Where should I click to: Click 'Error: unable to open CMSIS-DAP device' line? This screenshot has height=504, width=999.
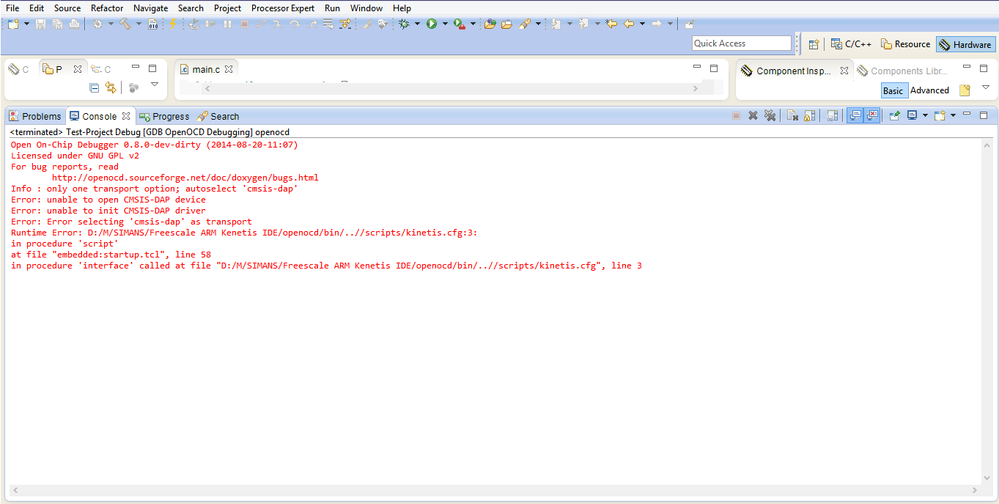(108, 199)
